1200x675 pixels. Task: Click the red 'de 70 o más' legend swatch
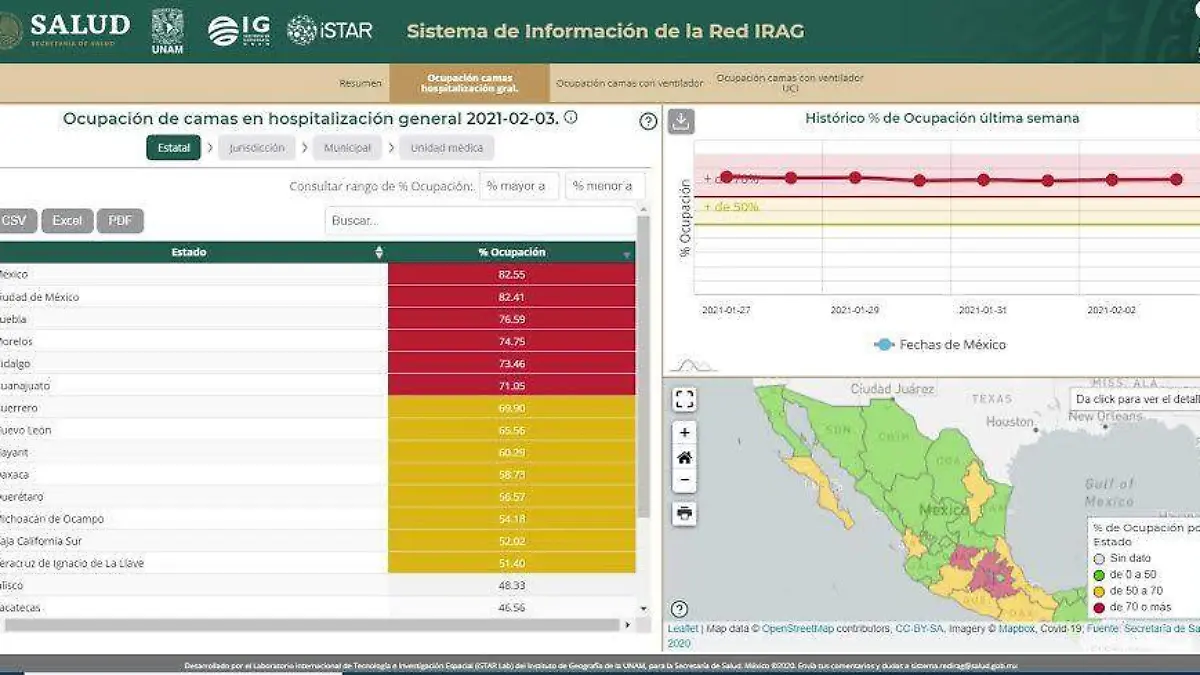click(x=1100, y=607)
